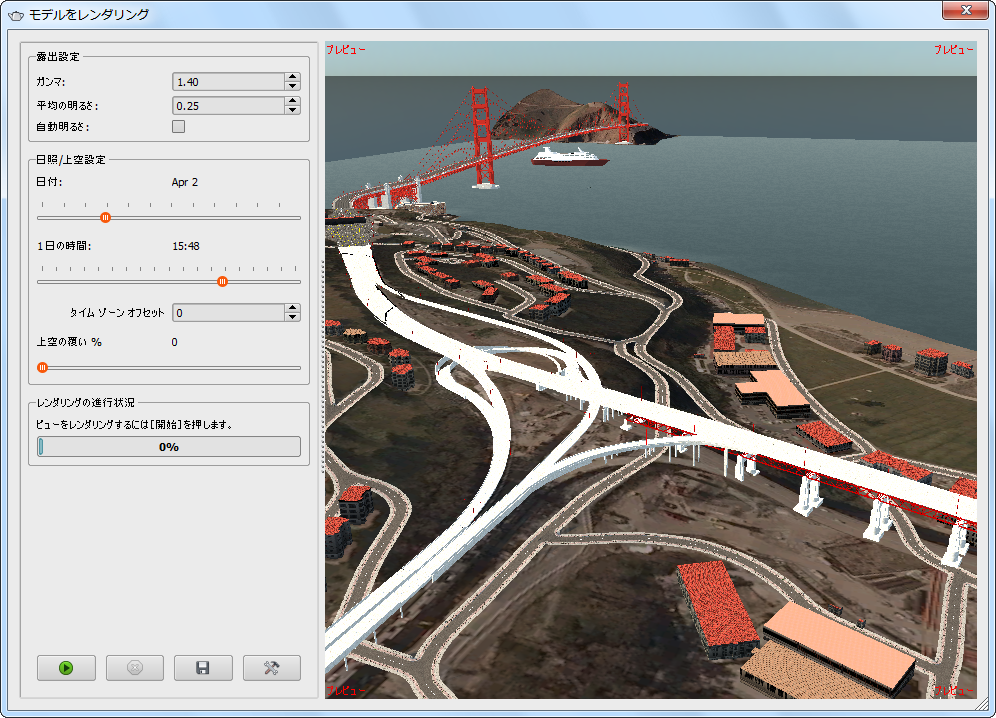Click the 上空の覆い % slider handle
996x718 pixels.
pyautogui.click(x=43, y=367)
